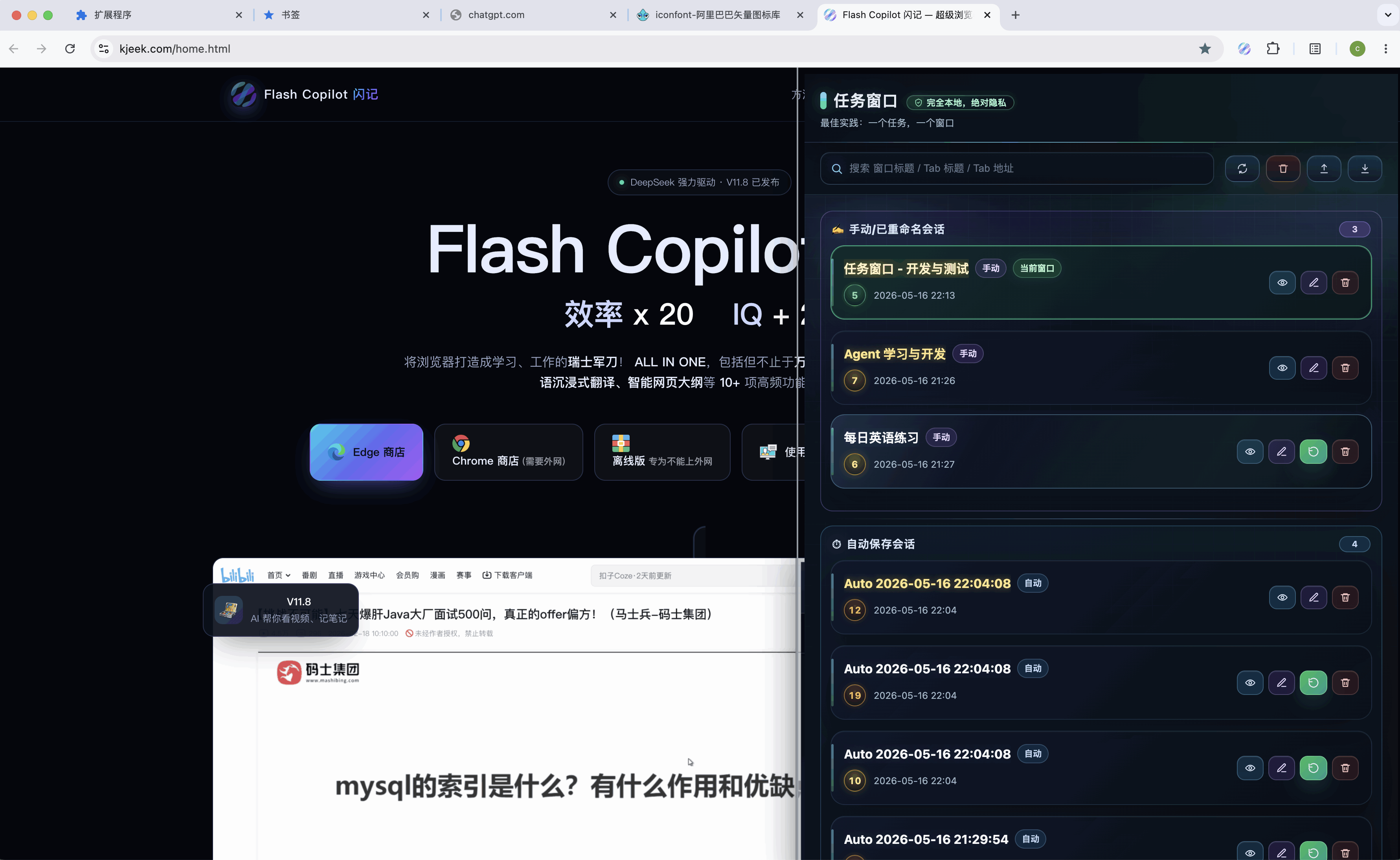
Task: Click the 'Chrome 商店' button
Action: pos(508,452)
